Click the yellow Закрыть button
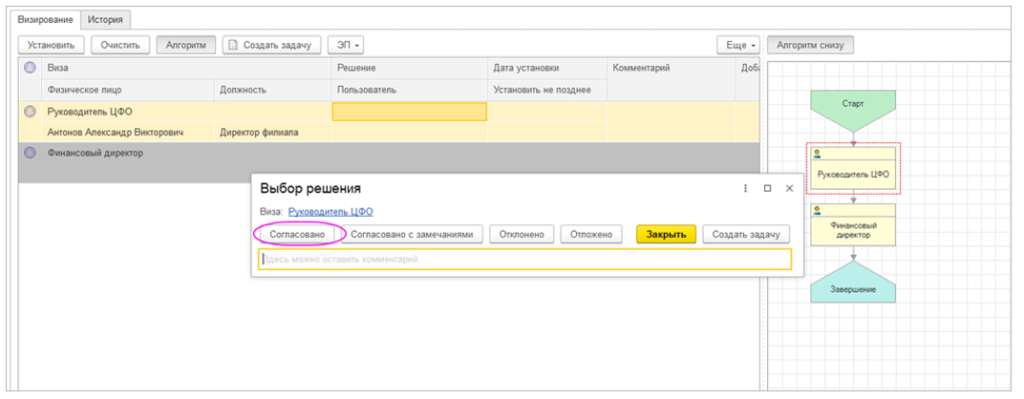 pos(666,234)
